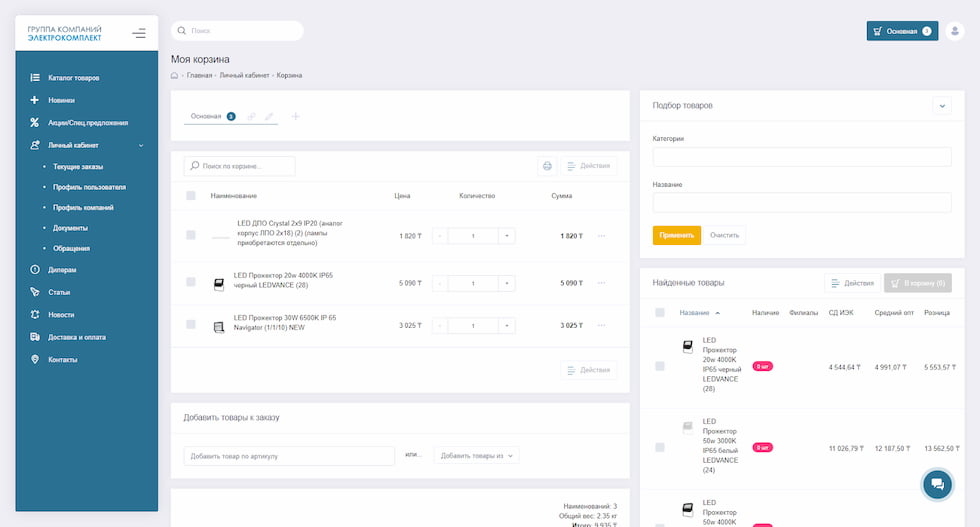Open Профиль пользователя page
Screen dimensions: 980x527
coord(89,187)
